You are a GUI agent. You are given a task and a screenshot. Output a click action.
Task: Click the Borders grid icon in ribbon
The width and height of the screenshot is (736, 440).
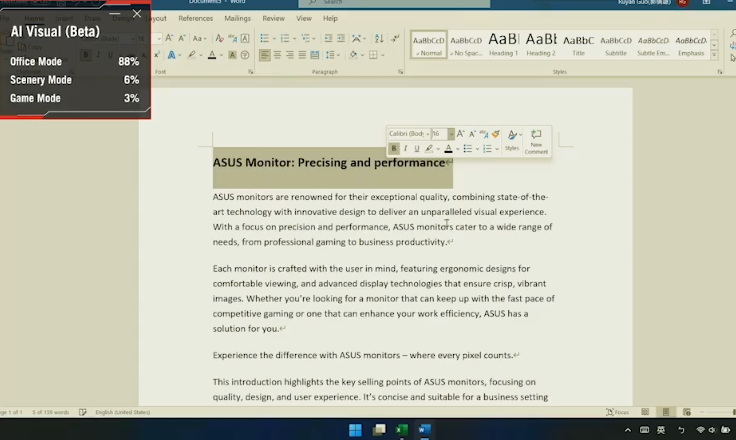373,55
